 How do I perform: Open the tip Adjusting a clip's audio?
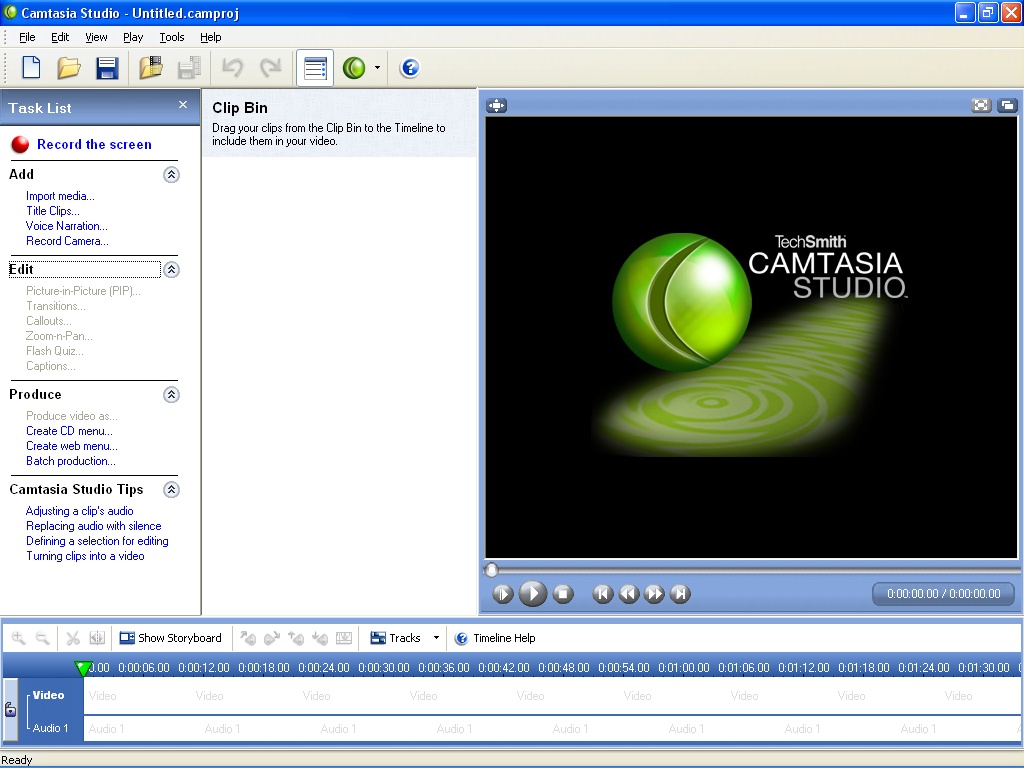click(80, 511)
